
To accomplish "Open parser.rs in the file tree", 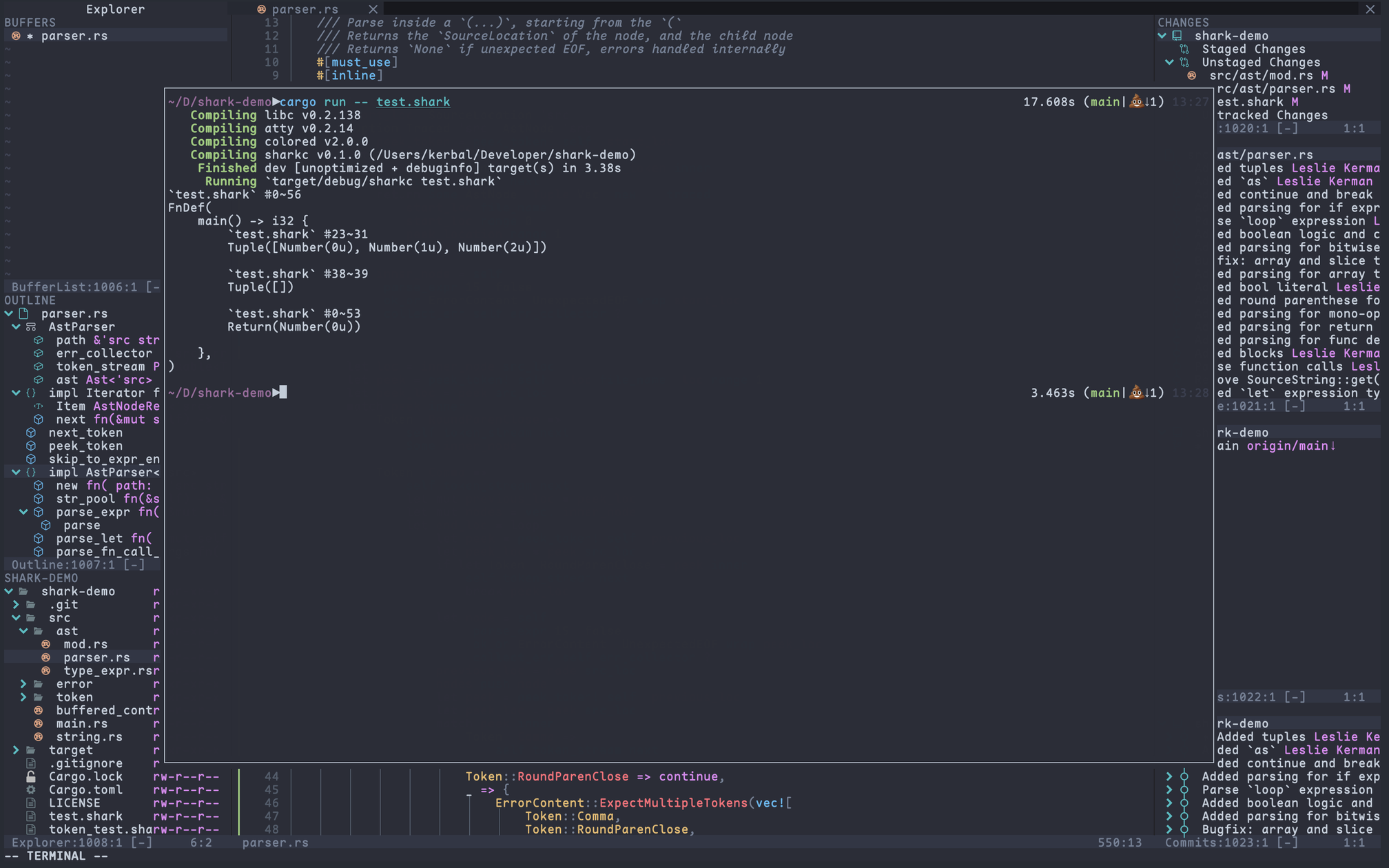I will [96, 658].
